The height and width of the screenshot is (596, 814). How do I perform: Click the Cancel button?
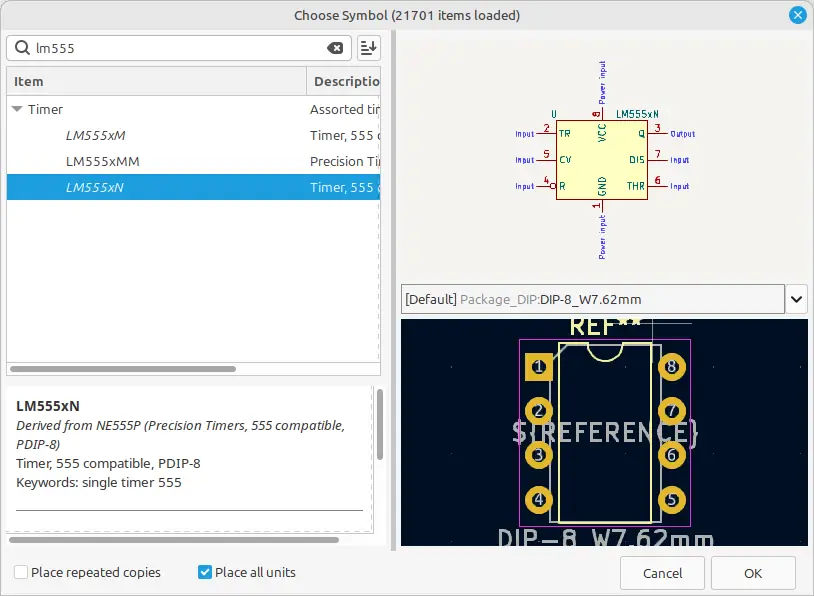pos(662,573)
